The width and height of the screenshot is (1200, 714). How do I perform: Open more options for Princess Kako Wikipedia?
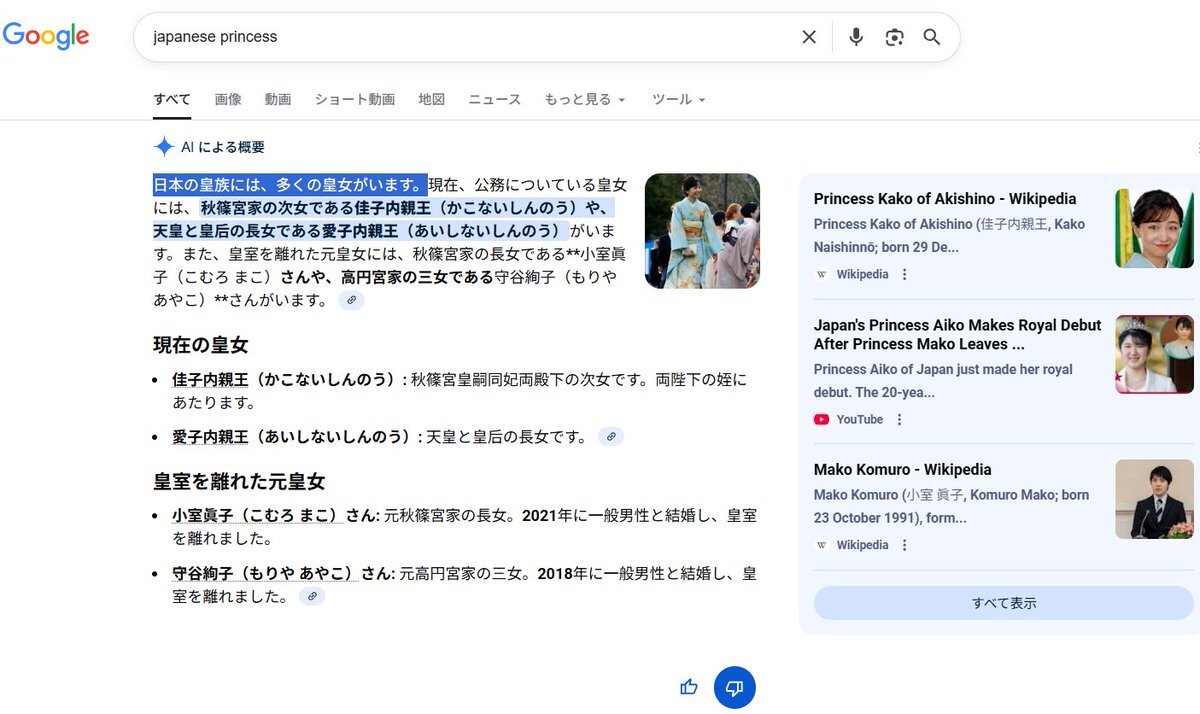[905, 274]
